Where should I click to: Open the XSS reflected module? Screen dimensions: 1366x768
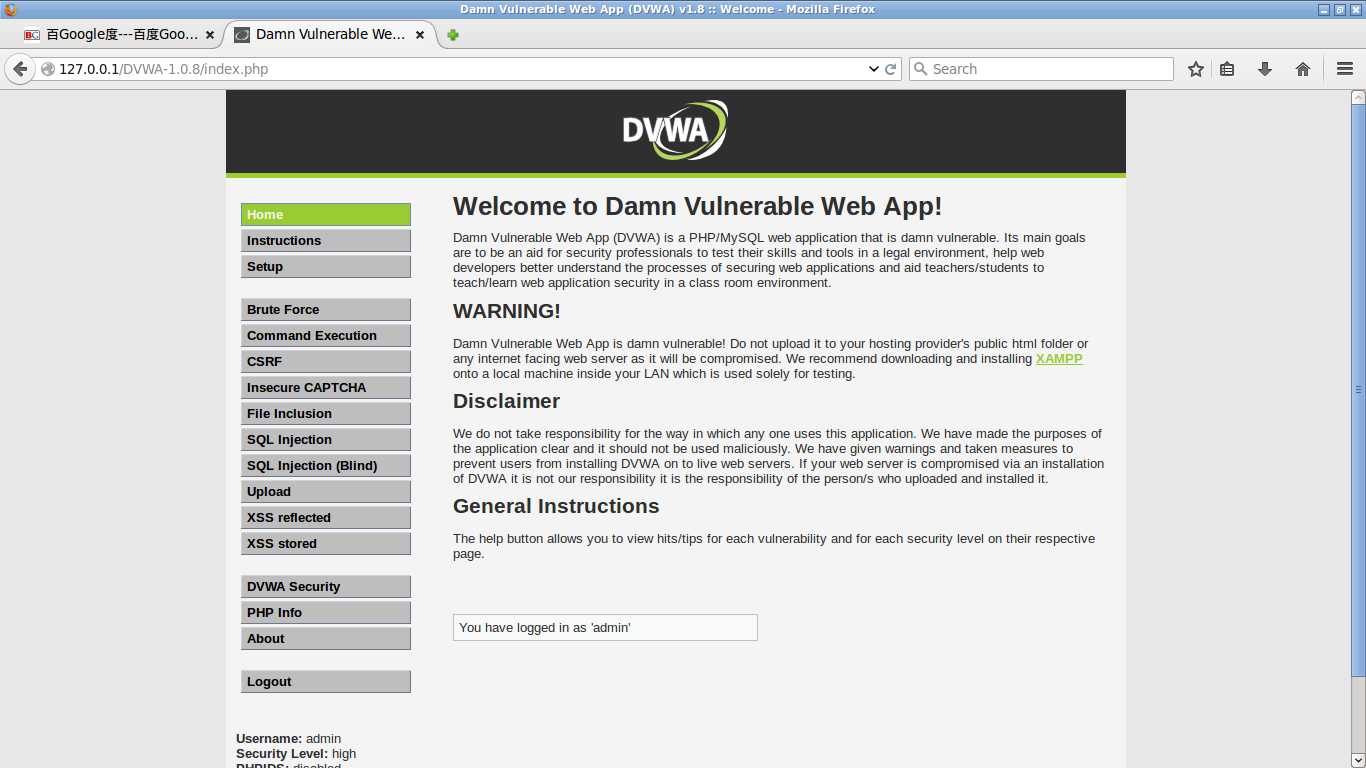coord(326,518)
